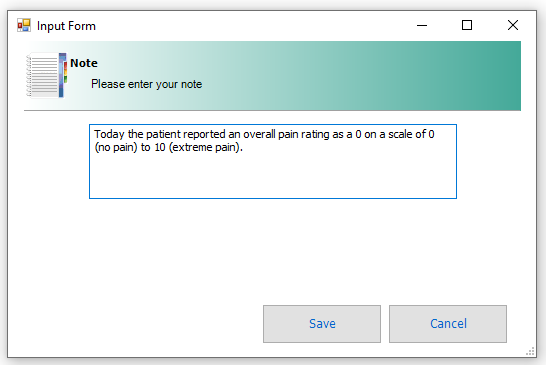The width and height of the screenshot is (546, 365).
Task: Close the Input Form dialog
Action: [x=513, y=25]
